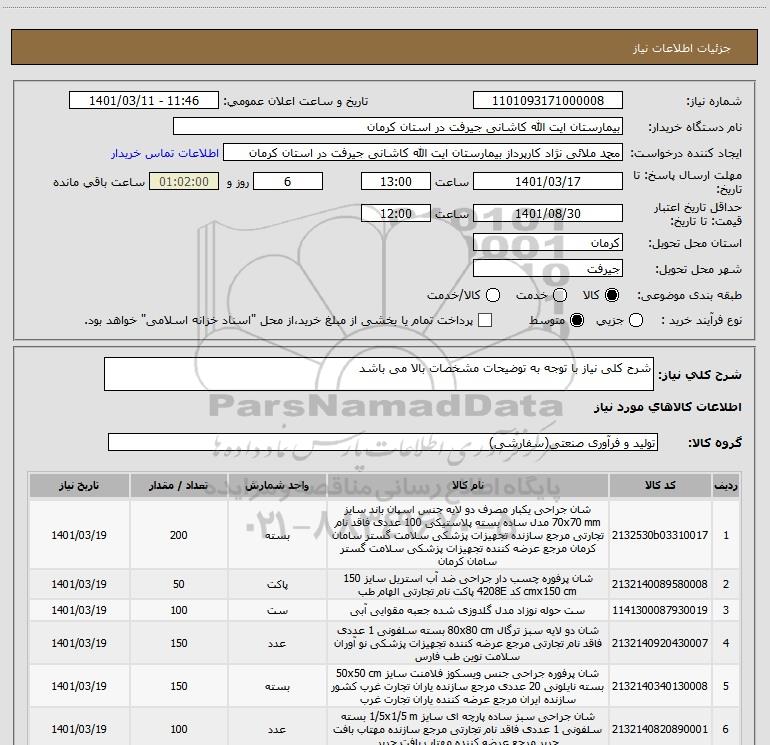Click the request creator name field

click(x=423, y=153)
